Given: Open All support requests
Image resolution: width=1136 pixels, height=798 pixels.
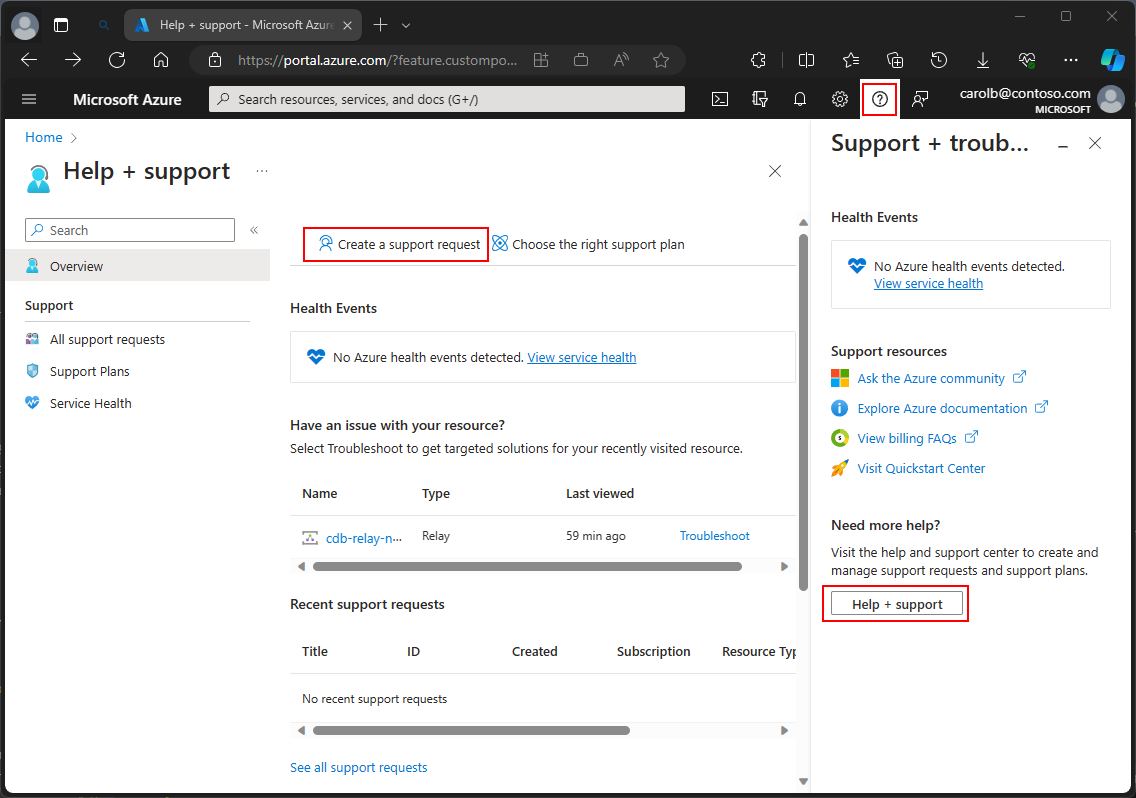Looking at the screenshot, I should coord(107,339).
